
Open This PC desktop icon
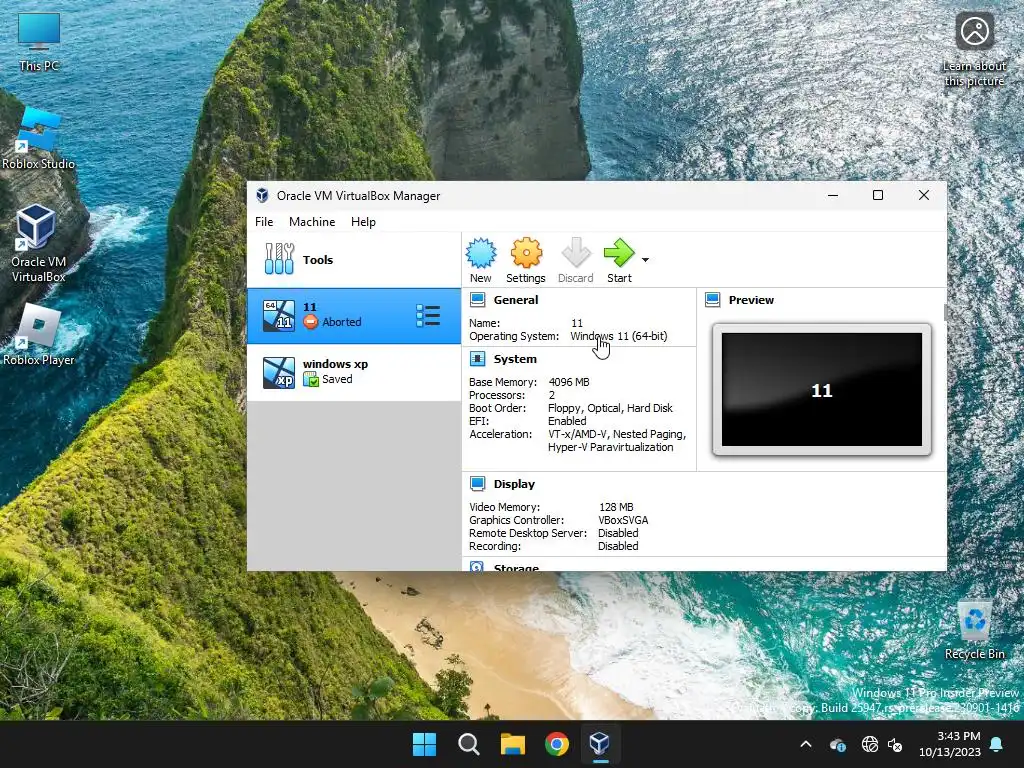point(39,42)
